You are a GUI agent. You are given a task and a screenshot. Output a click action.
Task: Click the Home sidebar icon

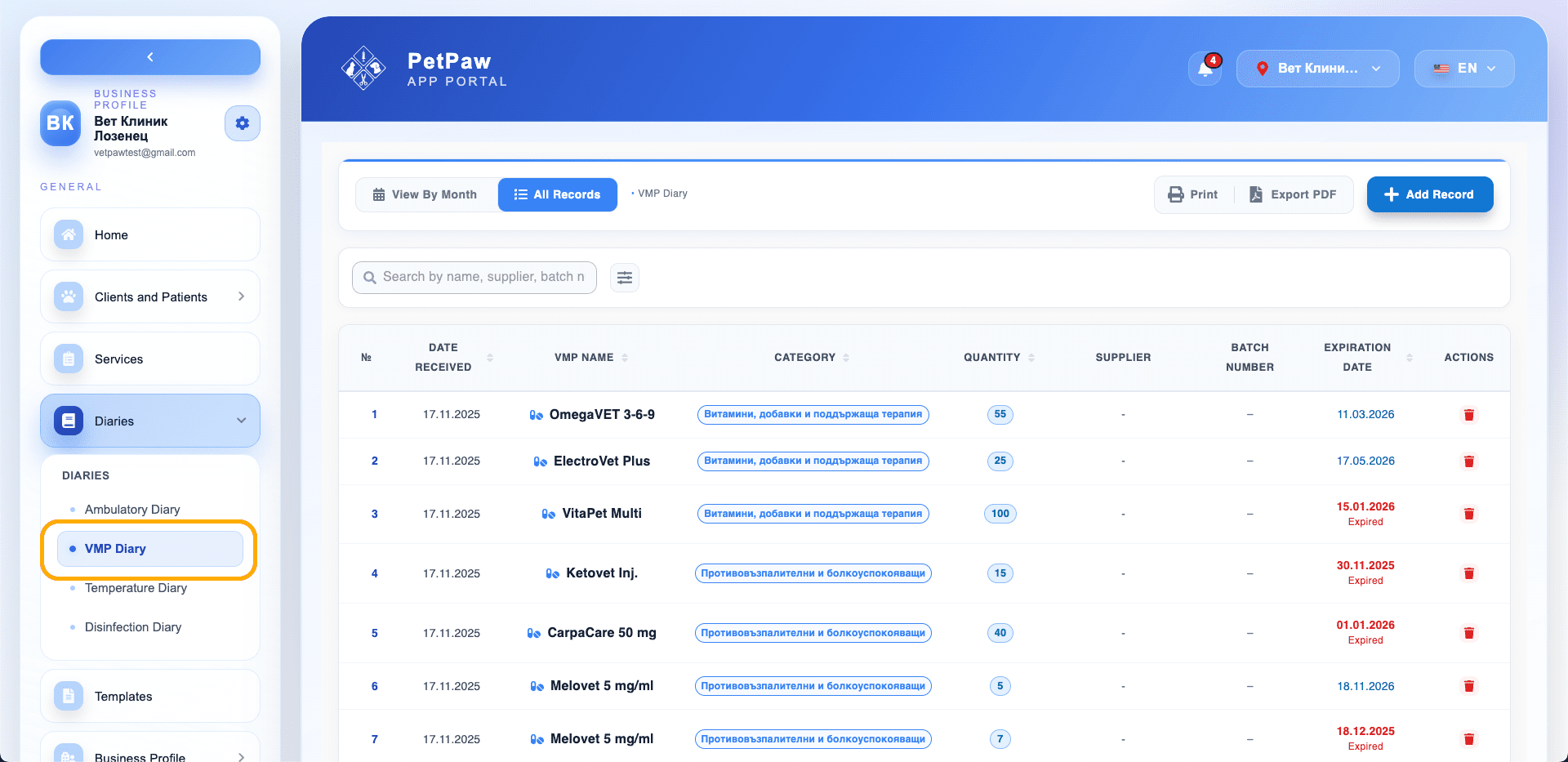coord(69,235)
